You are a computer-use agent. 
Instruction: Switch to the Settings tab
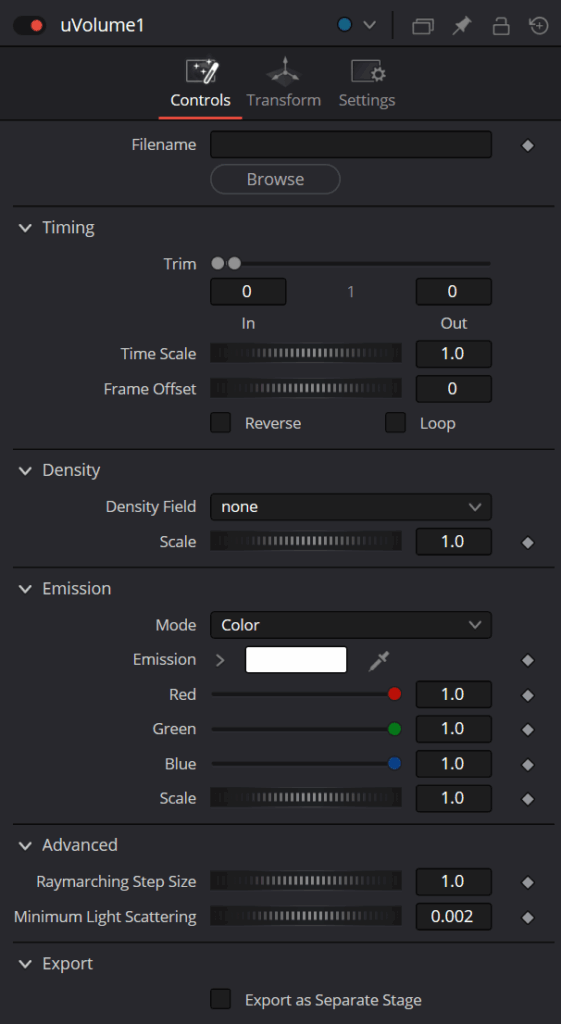(366, 84)
